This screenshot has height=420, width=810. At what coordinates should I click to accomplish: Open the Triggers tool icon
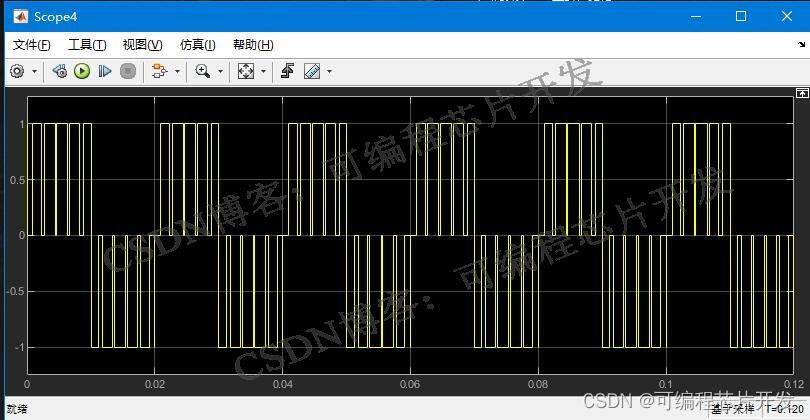pyautogui.click(x=288, y=71)
